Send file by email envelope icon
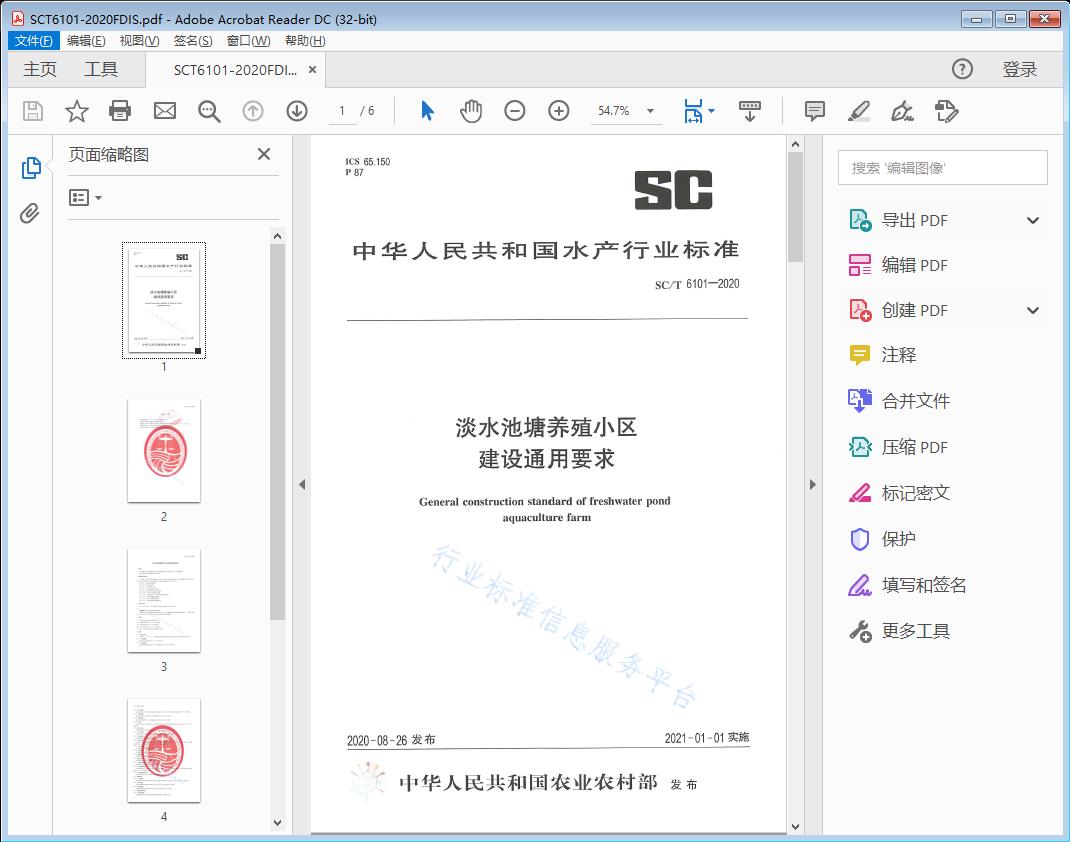Screen dimensions: 1070x842 click(165, 111)
